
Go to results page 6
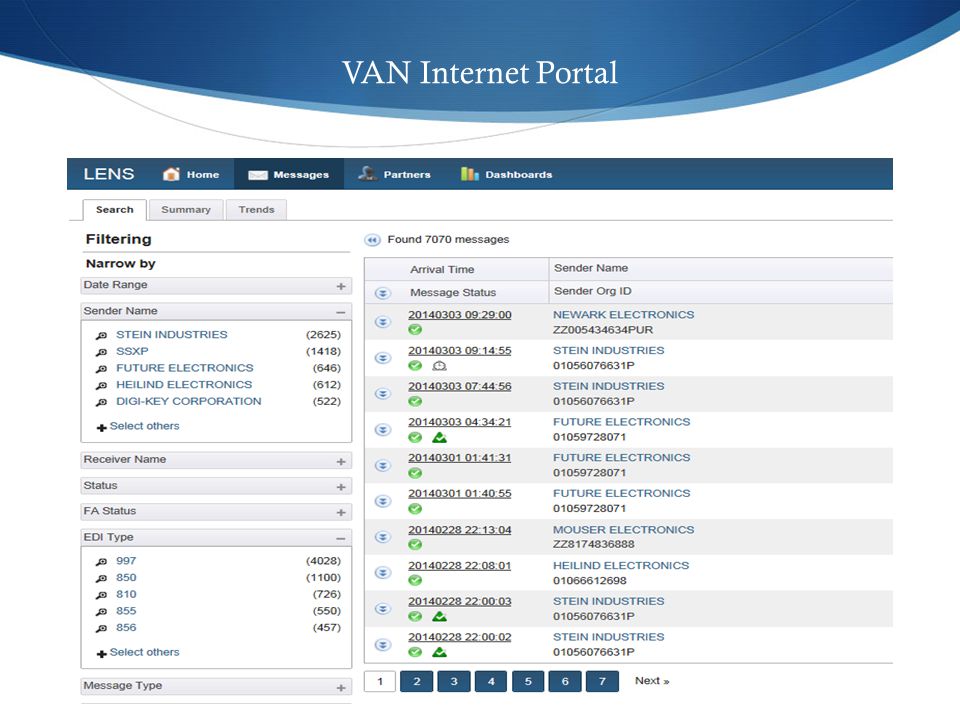(564, 681)
